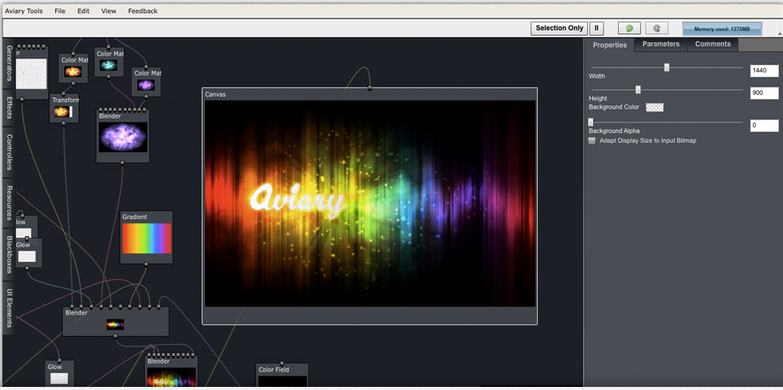The image size is (783, 390).
Task: Select the Color Mat node with teal thumbnail
Action: pyautogui.click(x=109, y=62)
